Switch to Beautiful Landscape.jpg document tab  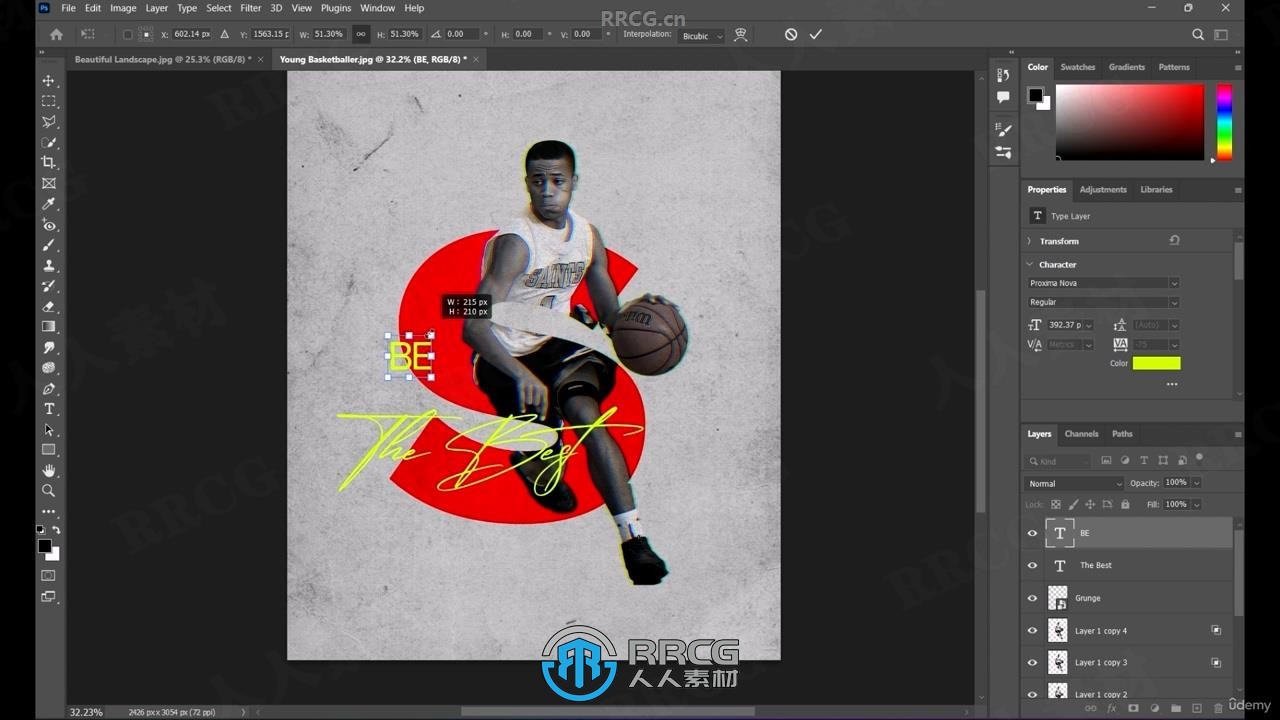pyautogui.click(x=162, y=60)
